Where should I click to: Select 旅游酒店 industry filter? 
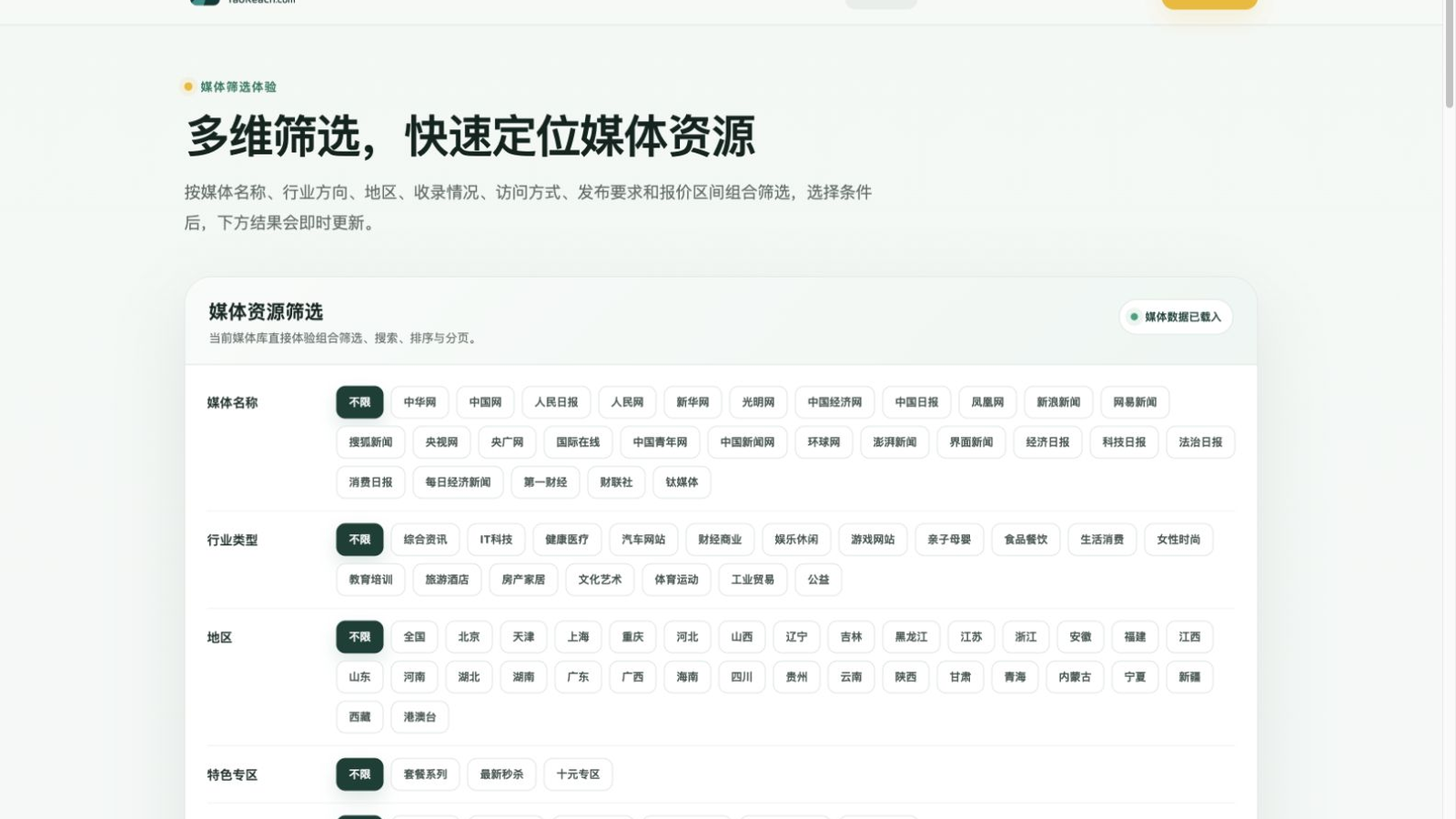click(447, 580)
